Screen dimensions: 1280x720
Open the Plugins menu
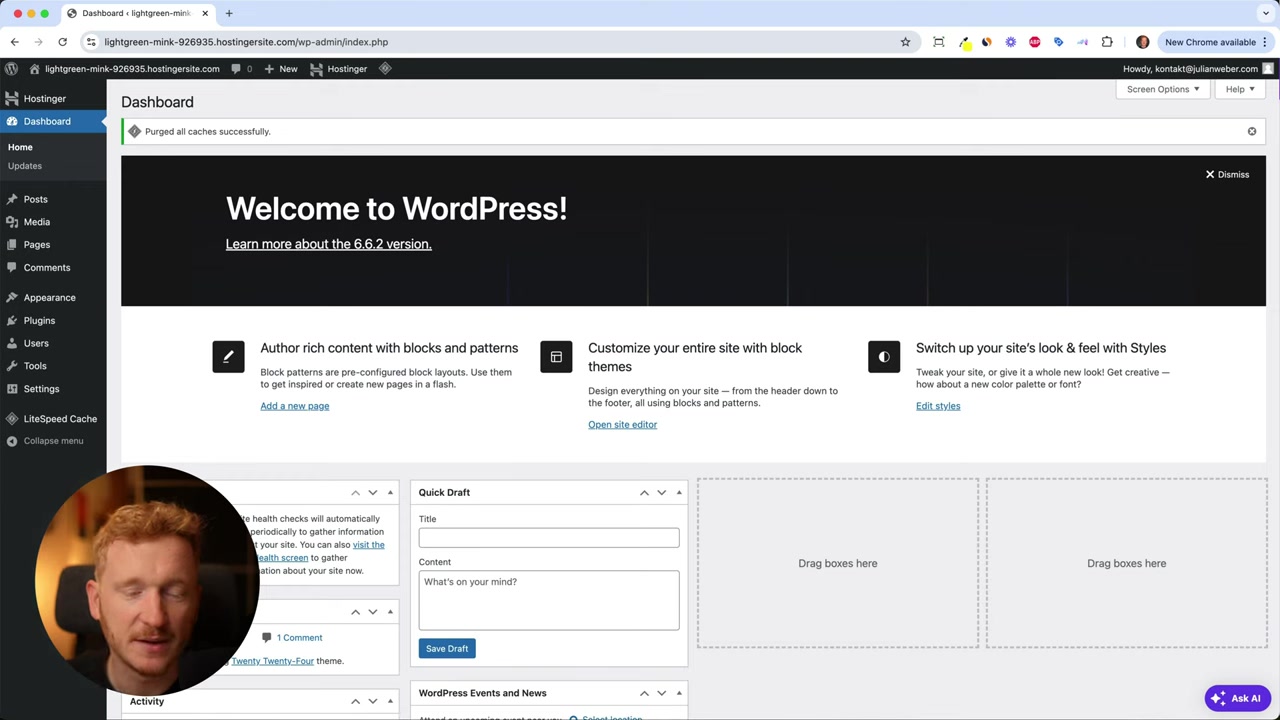[53, 321]
